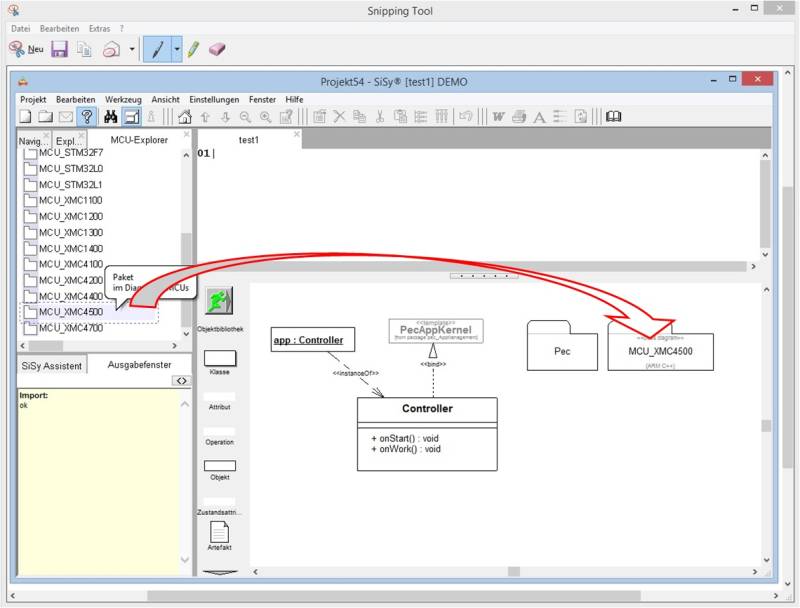The height and width of the screenshot is (608, 800).
Task: Open Datei menu in Snipping Tool
Action: (x=21, y=29)
